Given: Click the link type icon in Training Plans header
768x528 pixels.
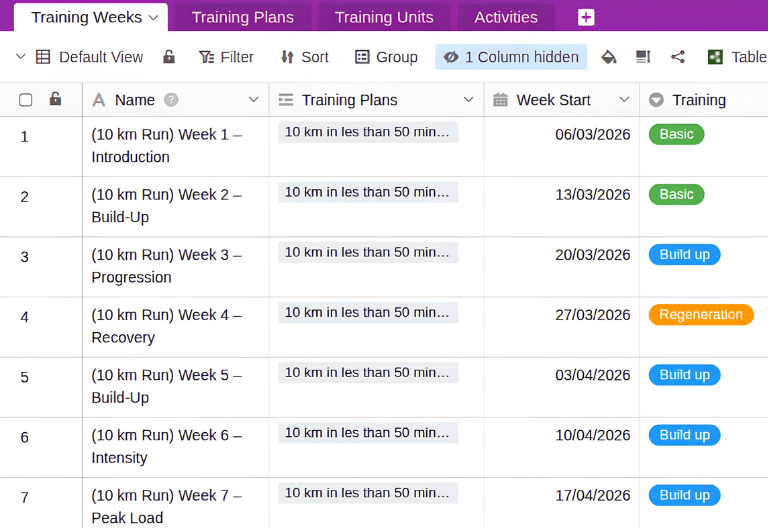Looking at the screenshot, I should 286,100.
